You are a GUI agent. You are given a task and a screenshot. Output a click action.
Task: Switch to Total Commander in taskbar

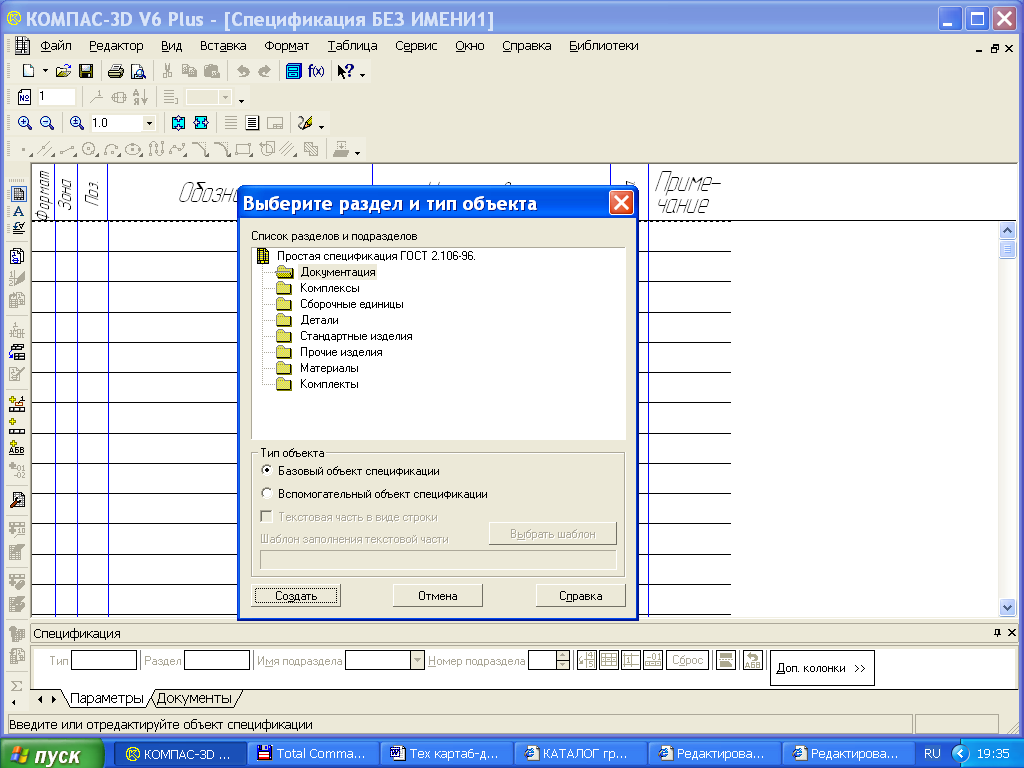click(312, 754)
